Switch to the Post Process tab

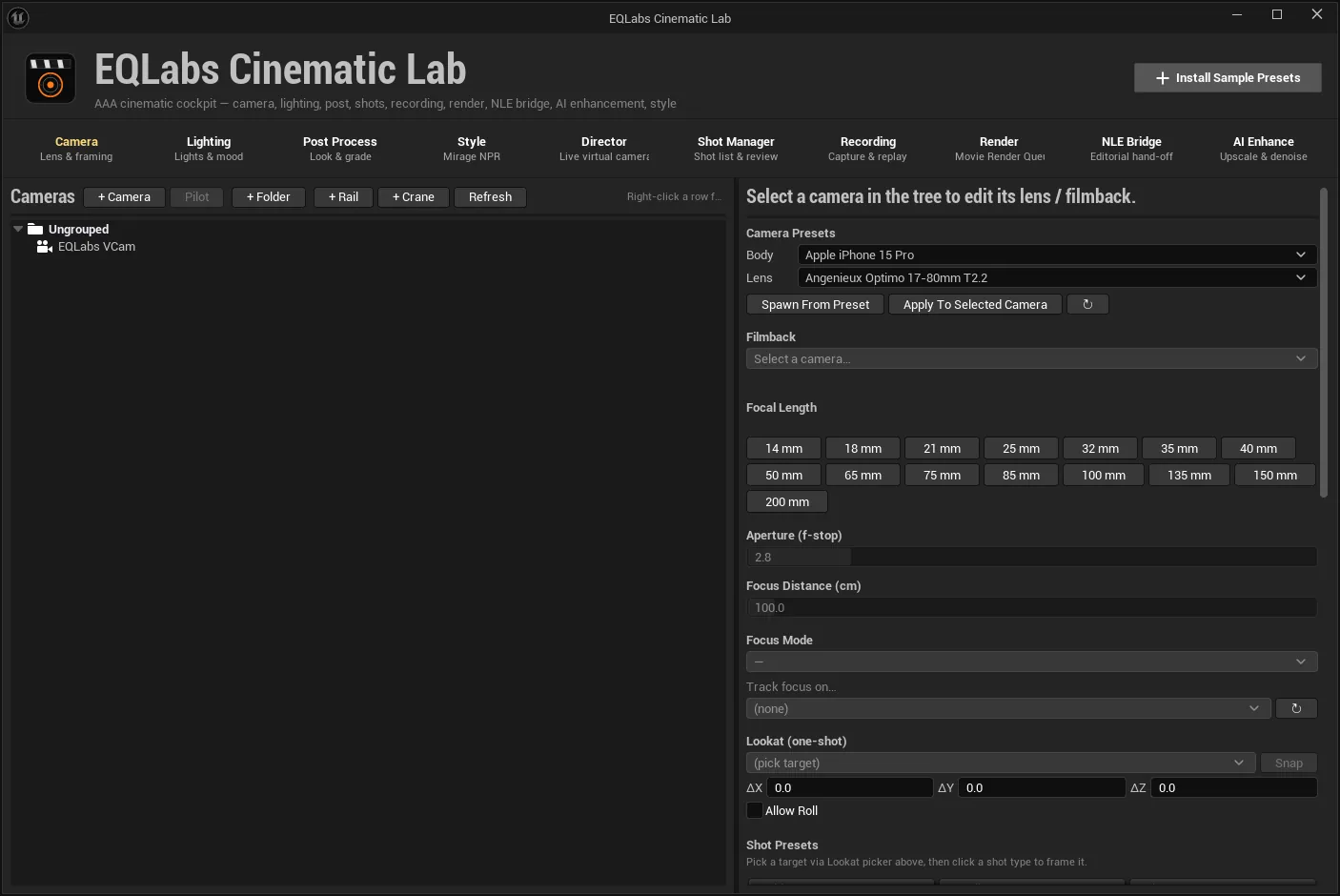click(340, 149)
